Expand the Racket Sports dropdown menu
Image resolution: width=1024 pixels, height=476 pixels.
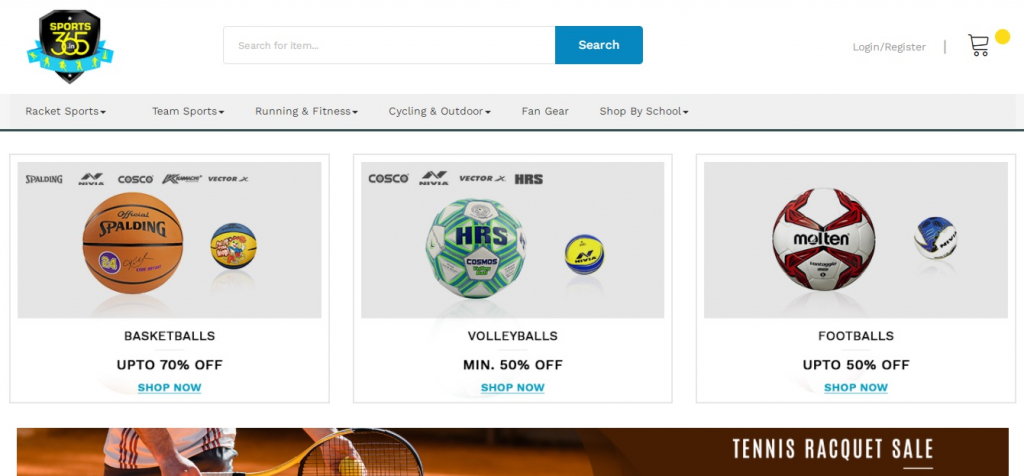point(65,112)
